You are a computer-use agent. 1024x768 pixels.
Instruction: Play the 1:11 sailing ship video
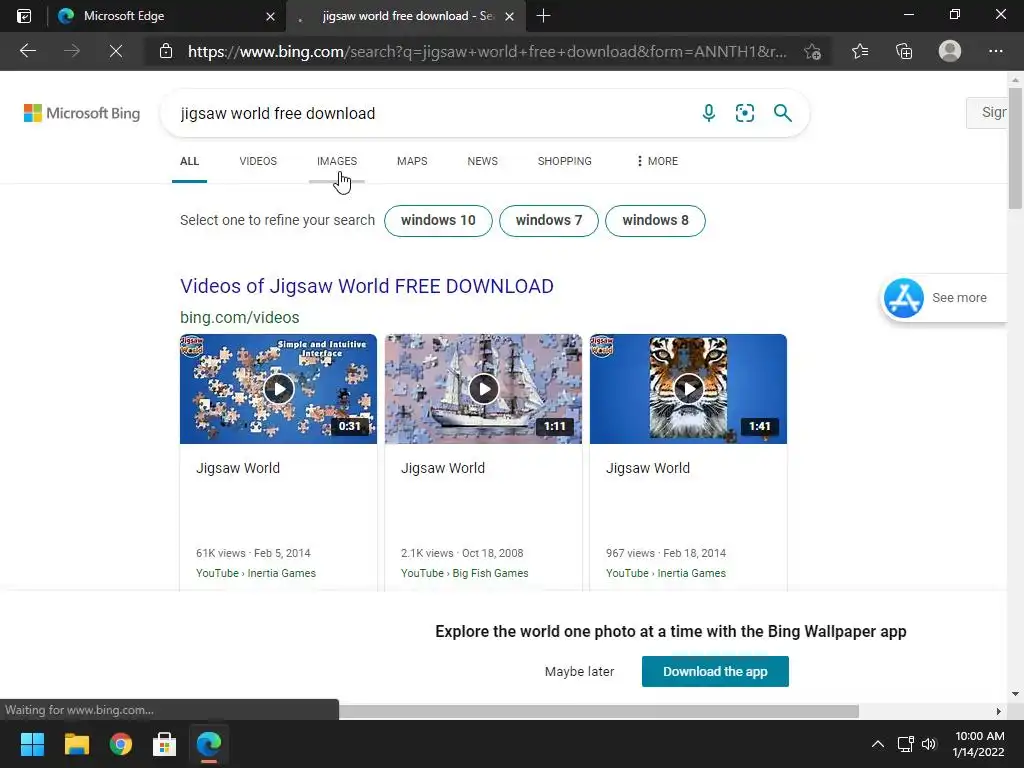(x=483, y=389)
